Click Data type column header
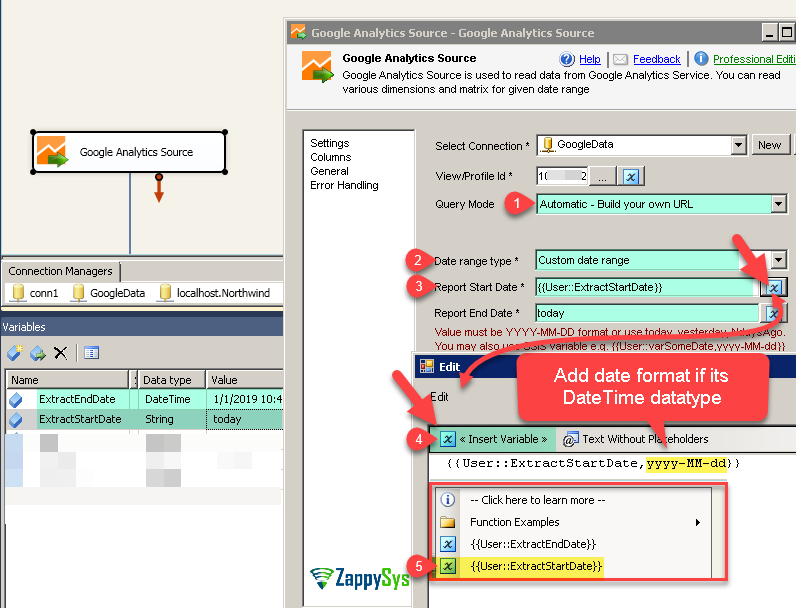The width and height of the screenshot is (796, 608). [x=171, y=380]
